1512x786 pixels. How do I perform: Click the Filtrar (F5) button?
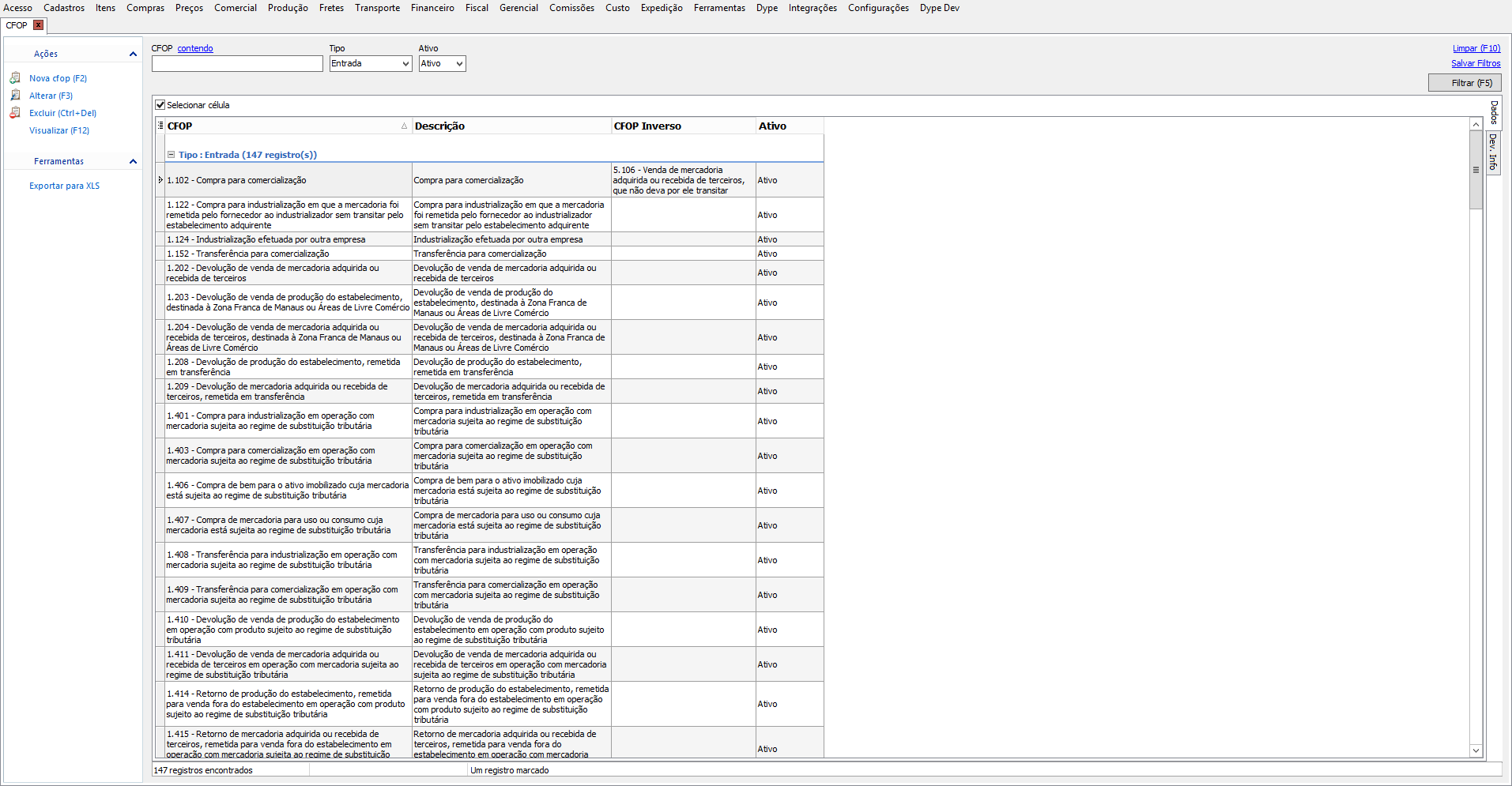click(x=1465, y=83)
